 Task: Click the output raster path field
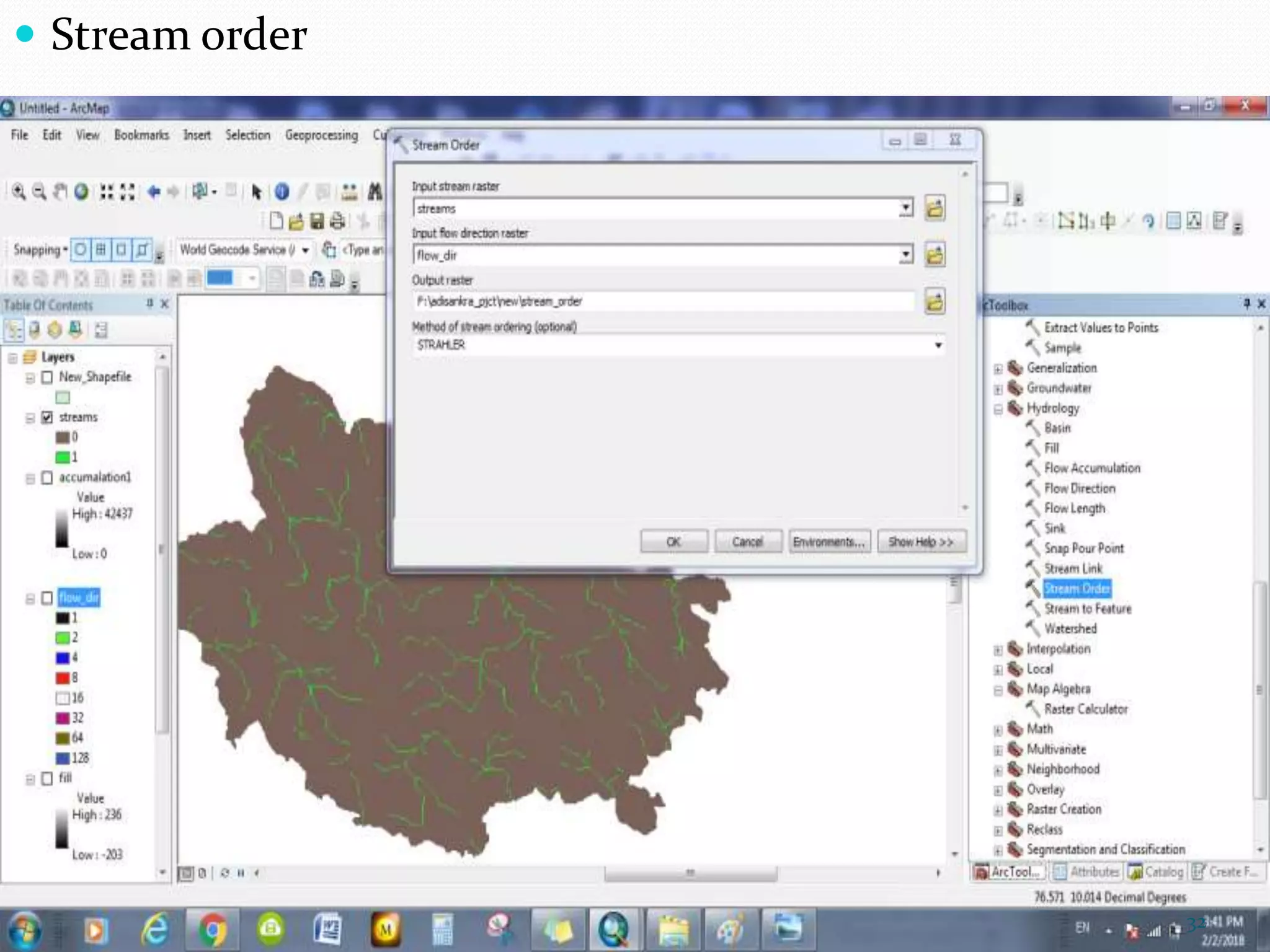coord(663,302)
